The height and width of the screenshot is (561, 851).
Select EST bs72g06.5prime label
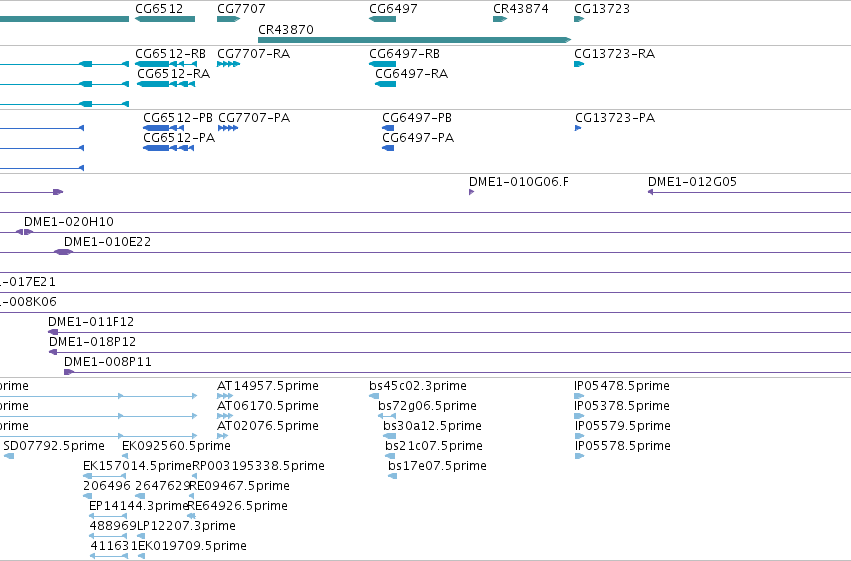[428, 406]
